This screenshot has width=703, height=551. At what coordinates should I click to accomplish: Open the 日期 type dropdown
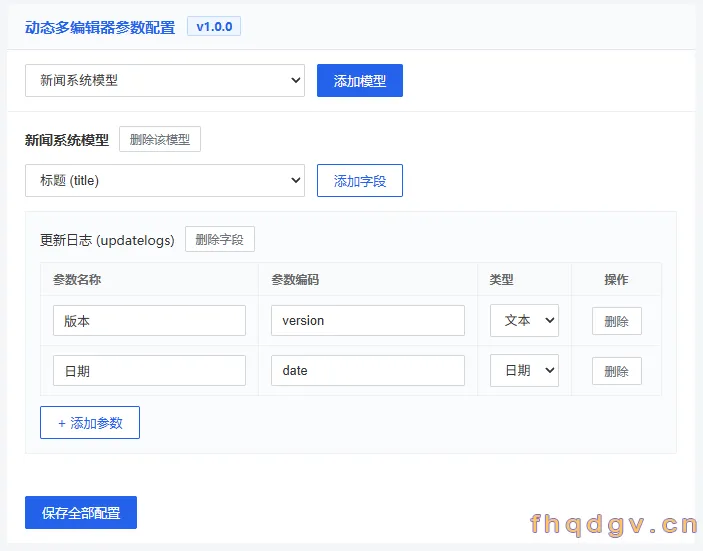click(x=524, y=371)
